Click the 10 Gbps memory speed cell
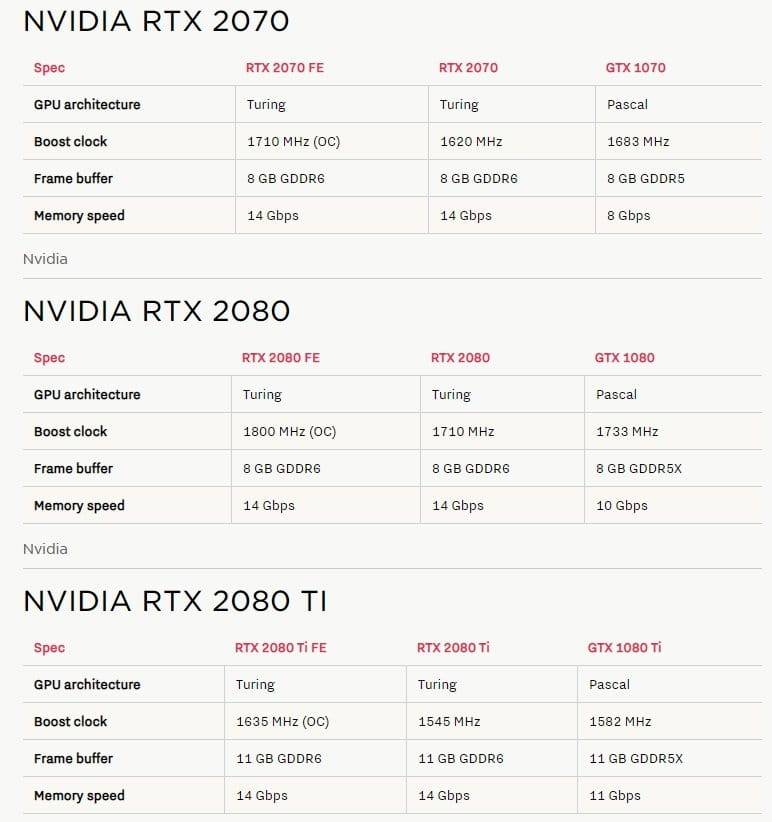This screenshot has height=822, width=772. click(622, 506)
